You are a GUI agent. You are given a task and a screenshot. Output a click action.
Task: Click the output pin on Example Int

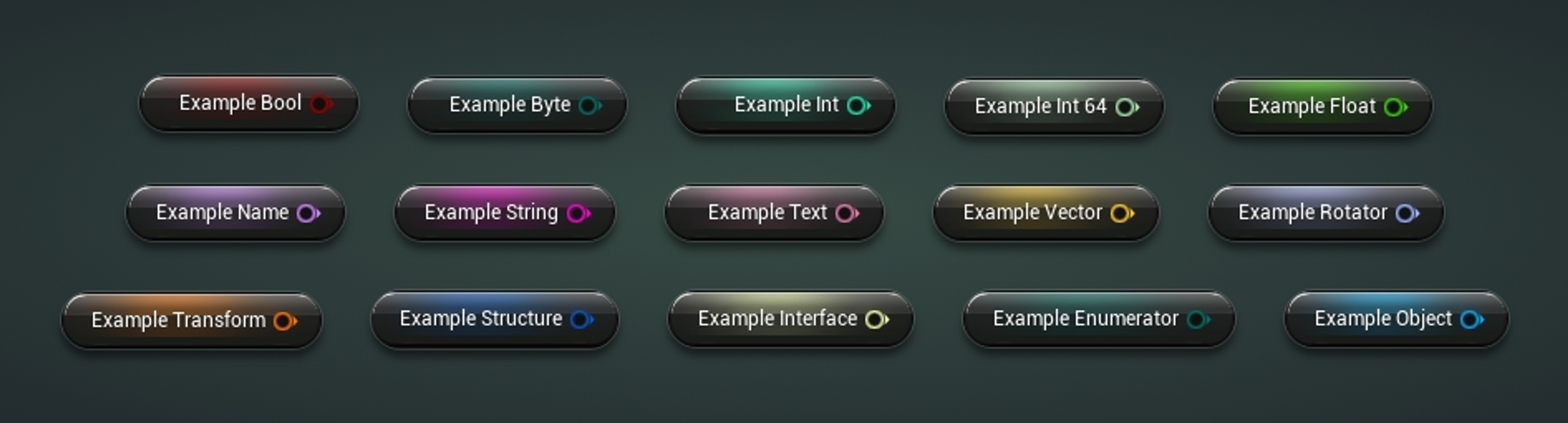859,105
